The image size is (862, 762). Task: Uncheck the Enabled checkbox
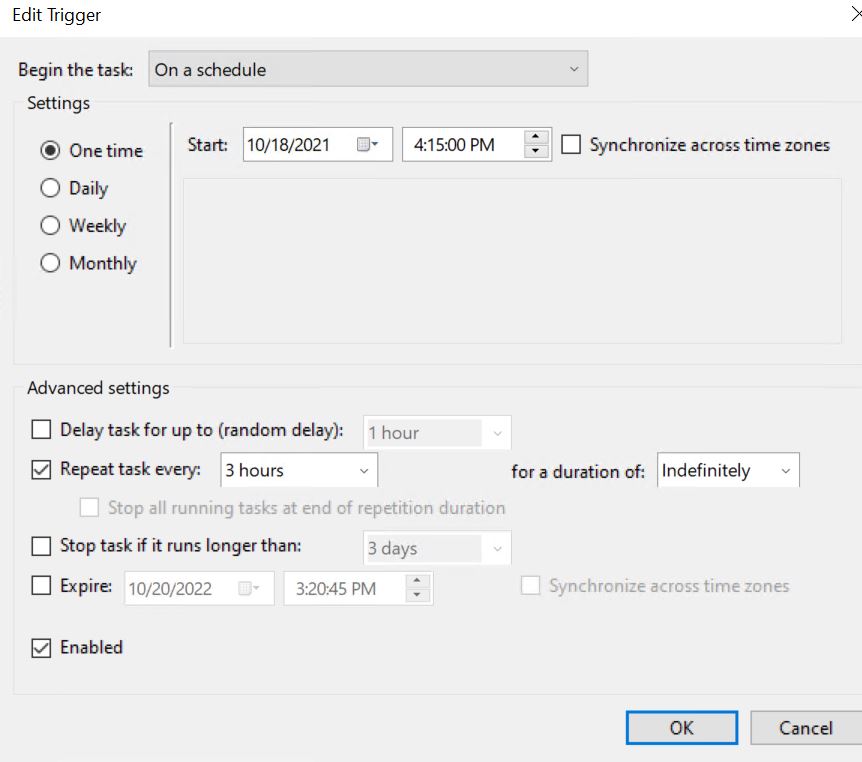coord(41,648)
